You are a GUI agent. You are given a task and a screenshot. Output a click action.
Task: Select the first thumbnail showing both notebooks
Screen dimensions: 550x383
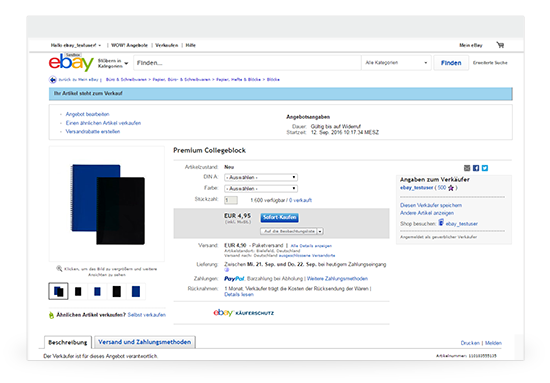coord(58,291)
